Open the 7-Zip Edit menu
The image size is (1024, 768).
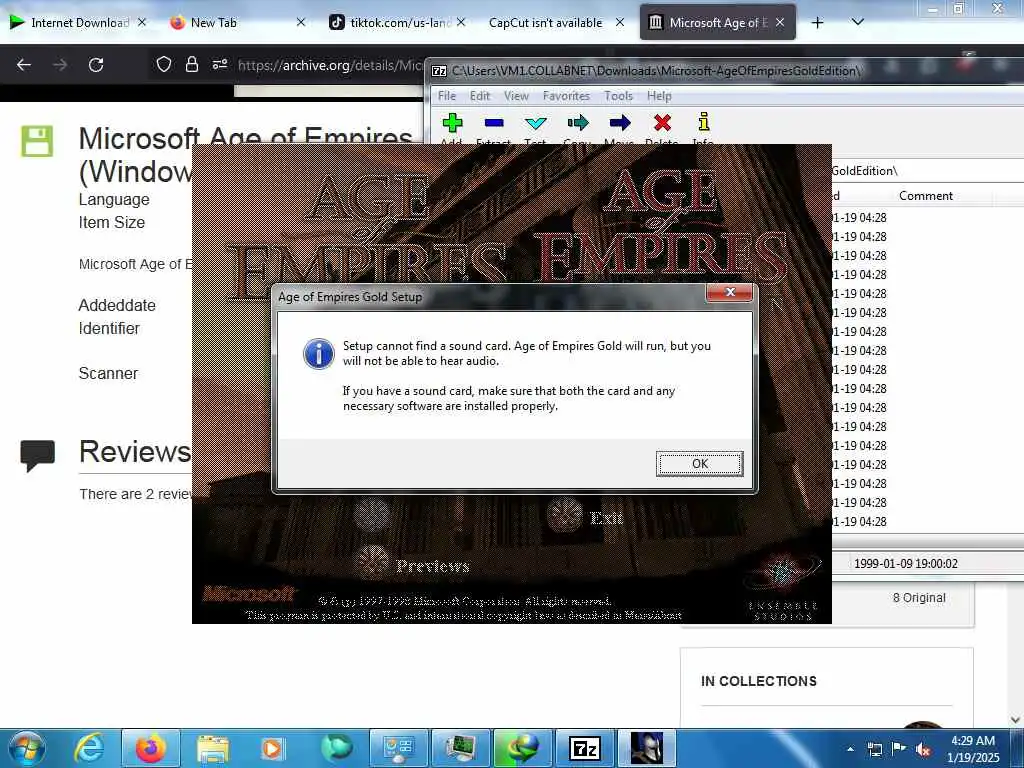point(480,96)
